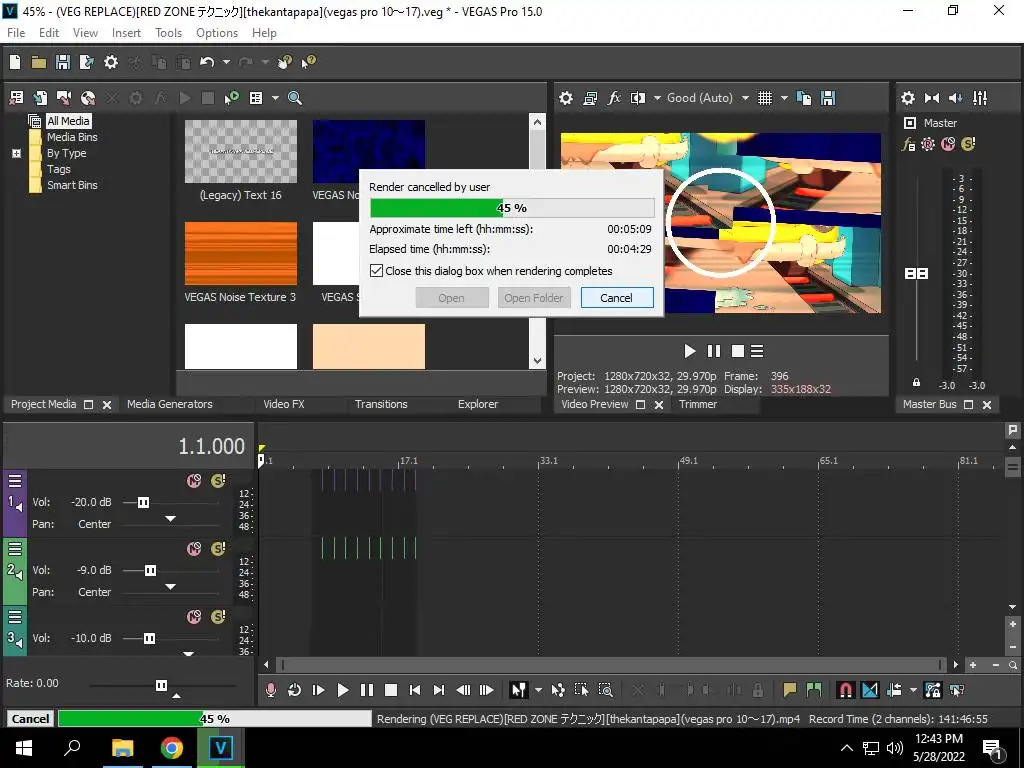This screenshot has height=768, width=1024.
Task: Switch to the Explorer tab
Action: tap(478, 404)
